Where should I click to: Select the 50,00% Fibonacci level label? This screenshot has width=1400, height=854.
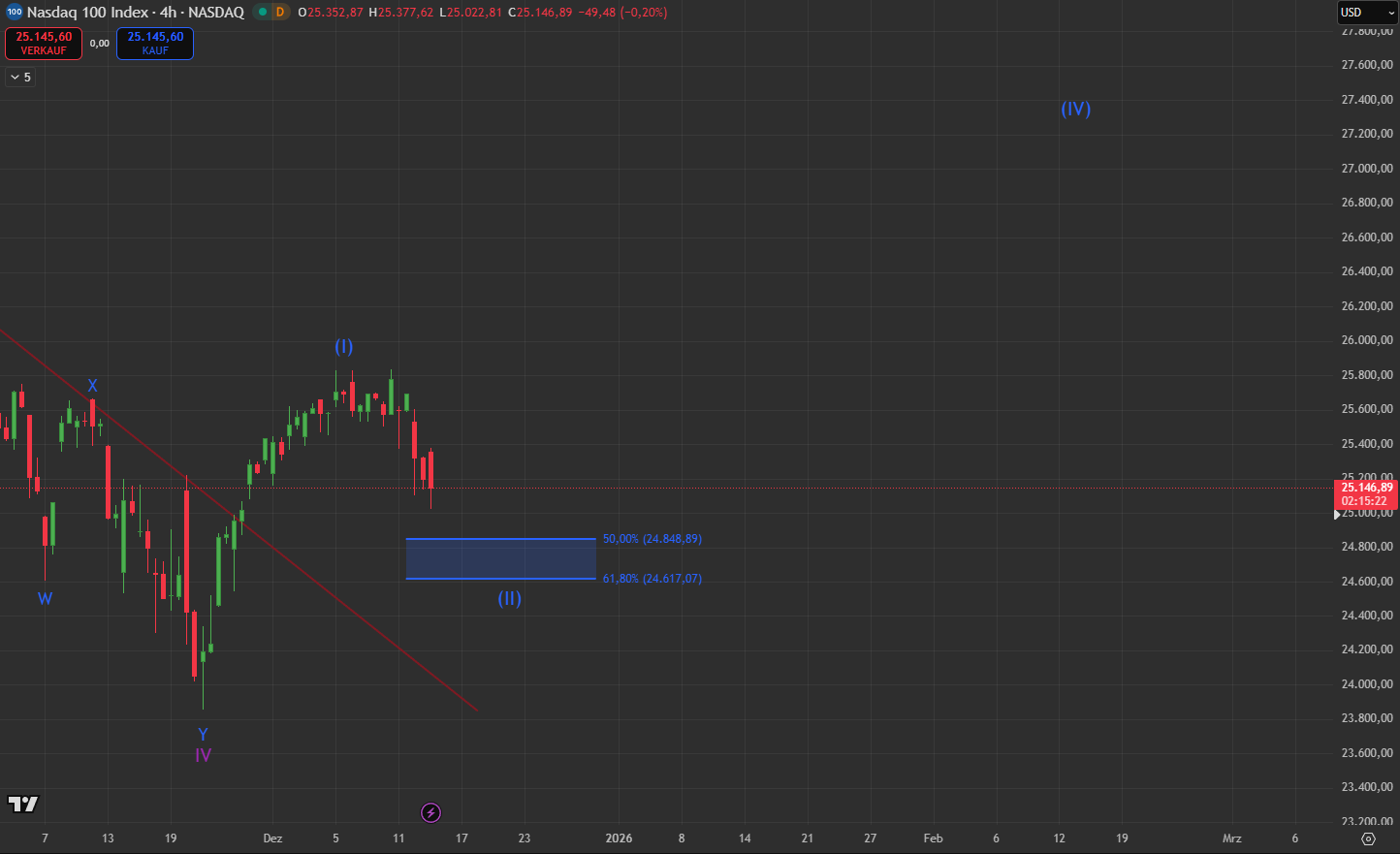click(652, 539)
